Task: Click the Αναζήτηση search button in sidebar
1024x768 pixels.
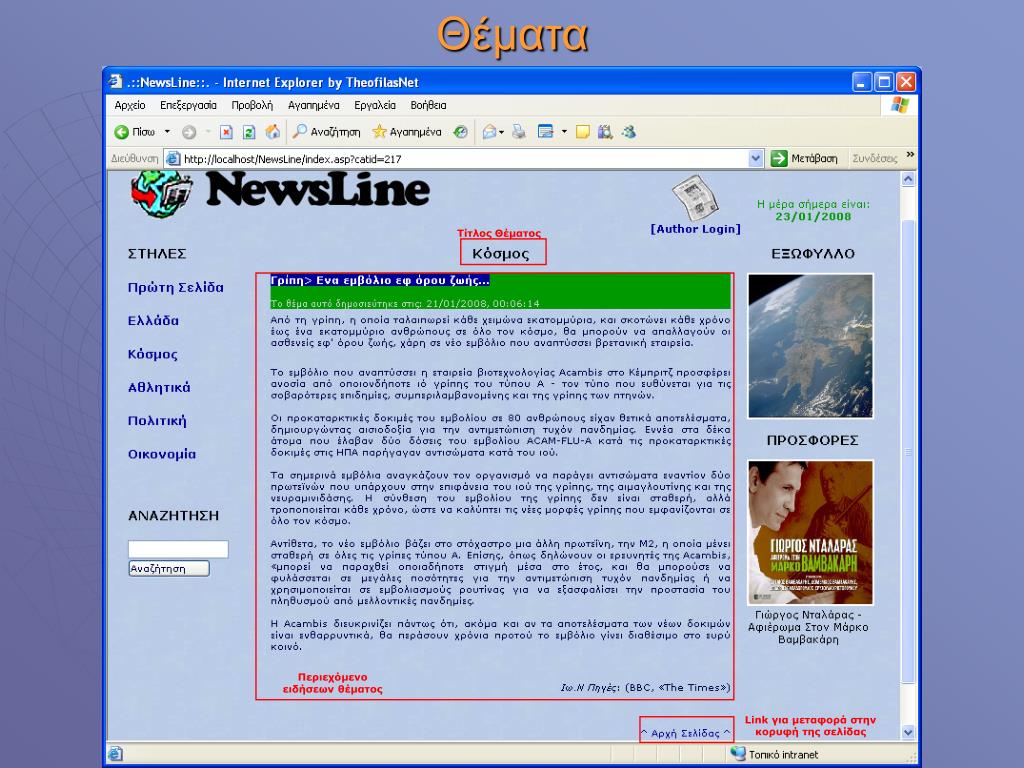Action: pyautogui.click(x=169, y=569)
